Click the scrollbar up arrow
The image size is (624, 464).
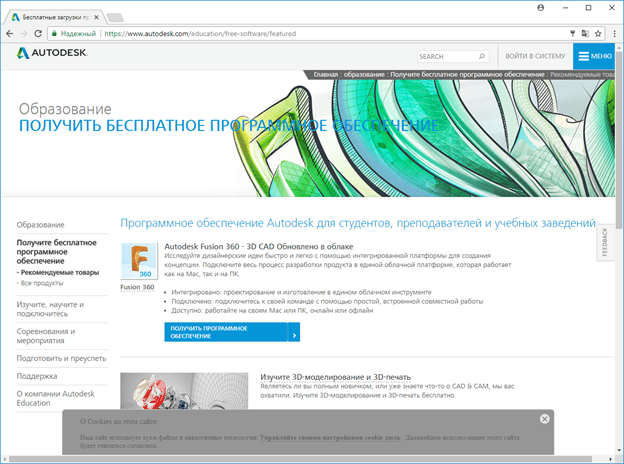tap(619, 47)
